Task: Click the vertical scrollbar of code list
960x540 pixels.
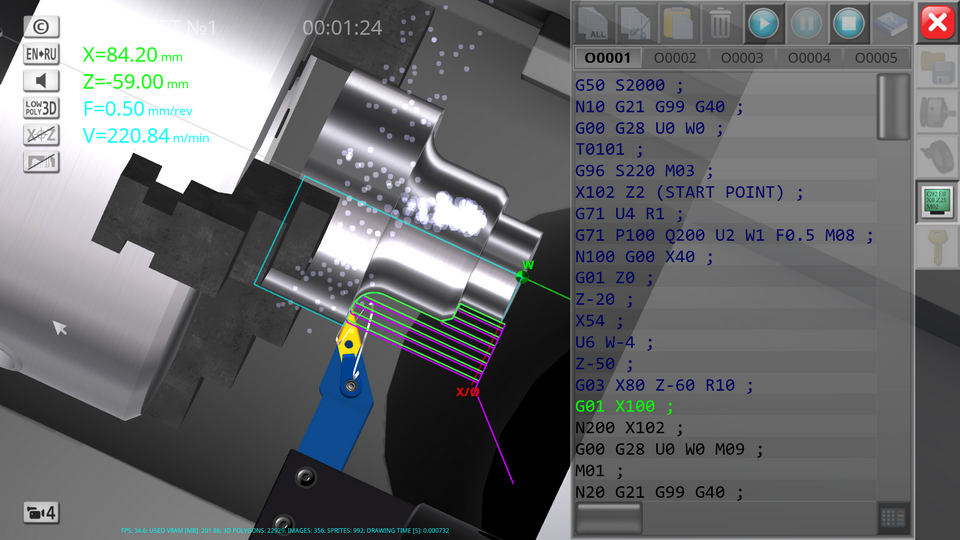Action: [x=893, y=107]
